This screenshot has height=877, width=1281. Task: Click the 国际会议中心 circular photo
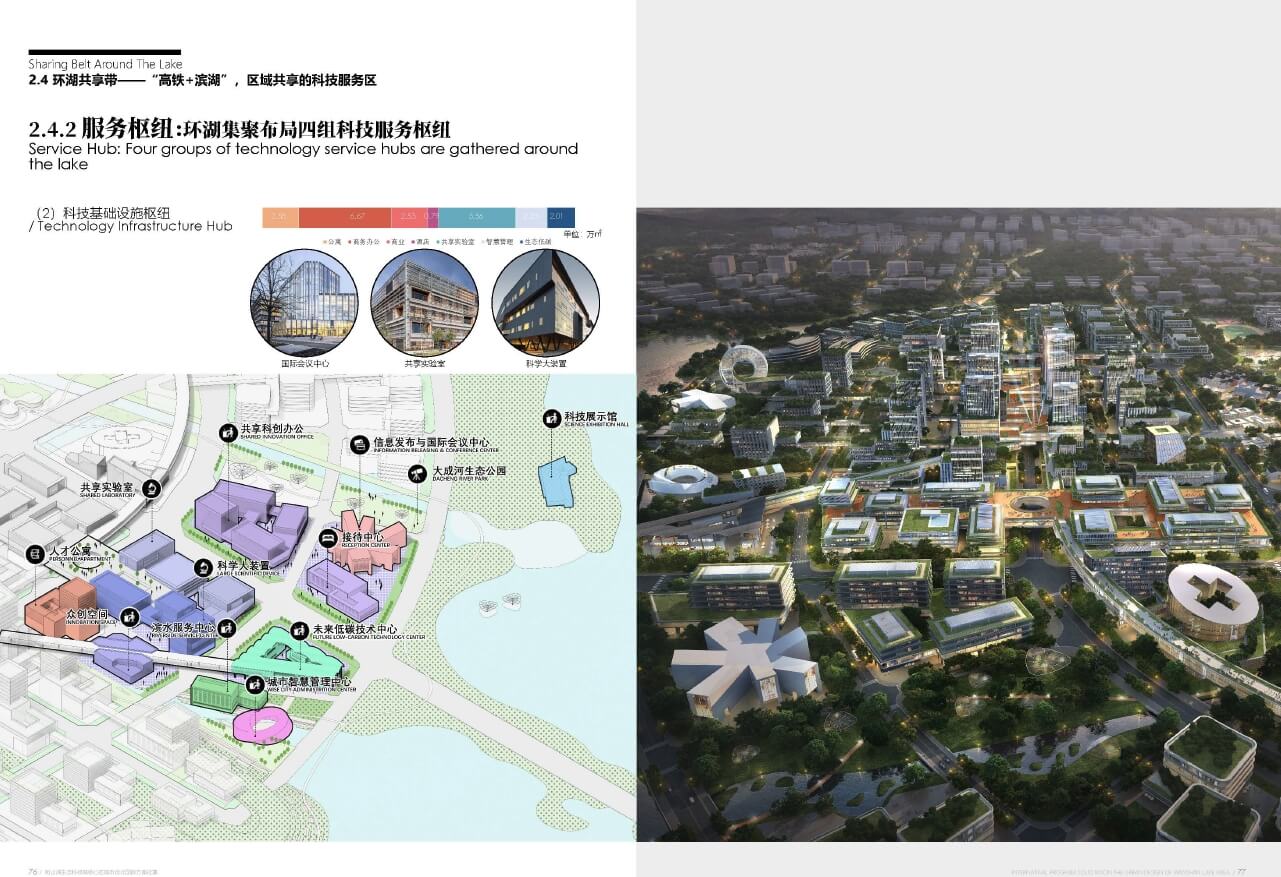coord(304,302)
